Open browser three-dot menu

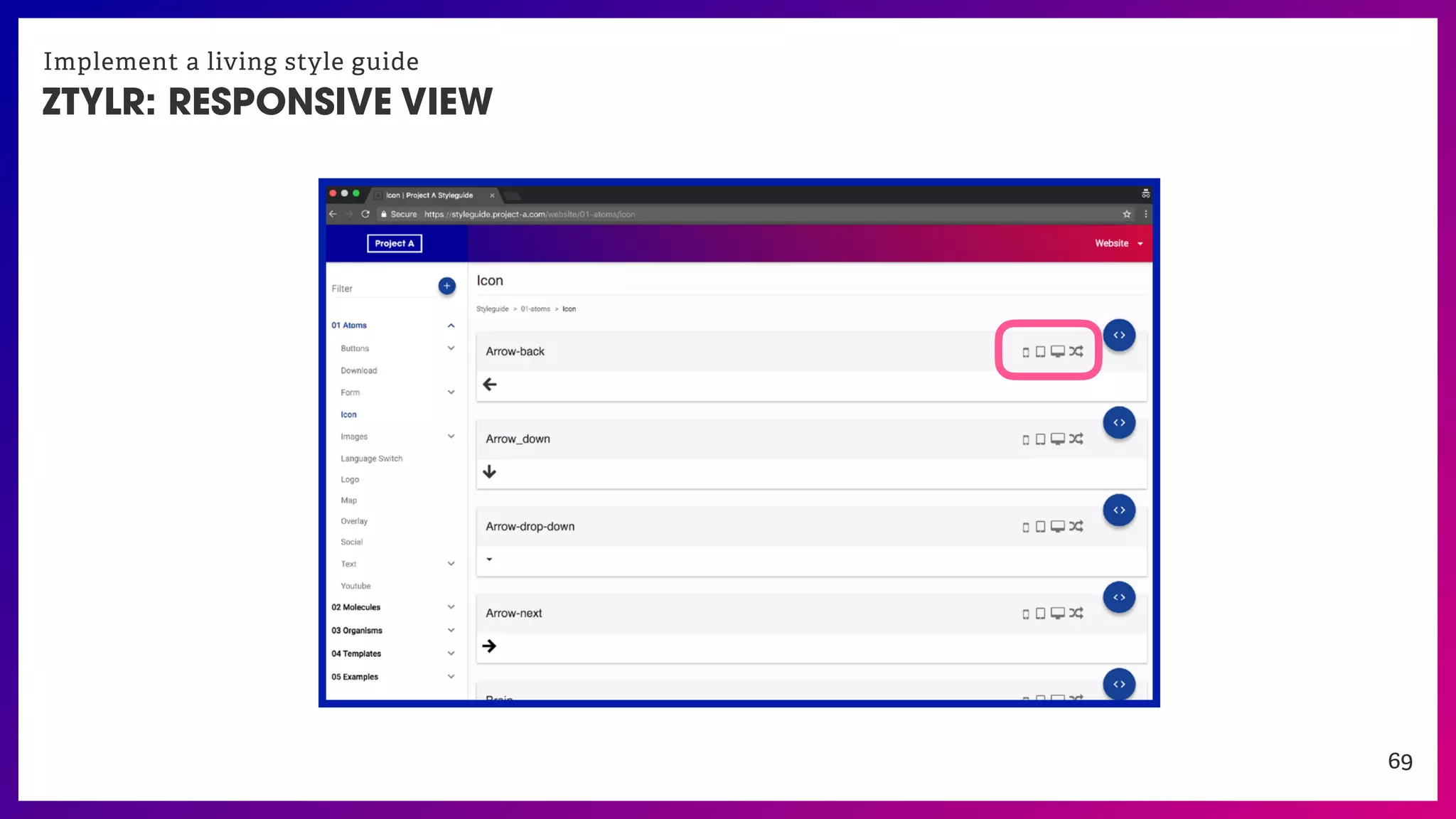[x=1145, y=214]
